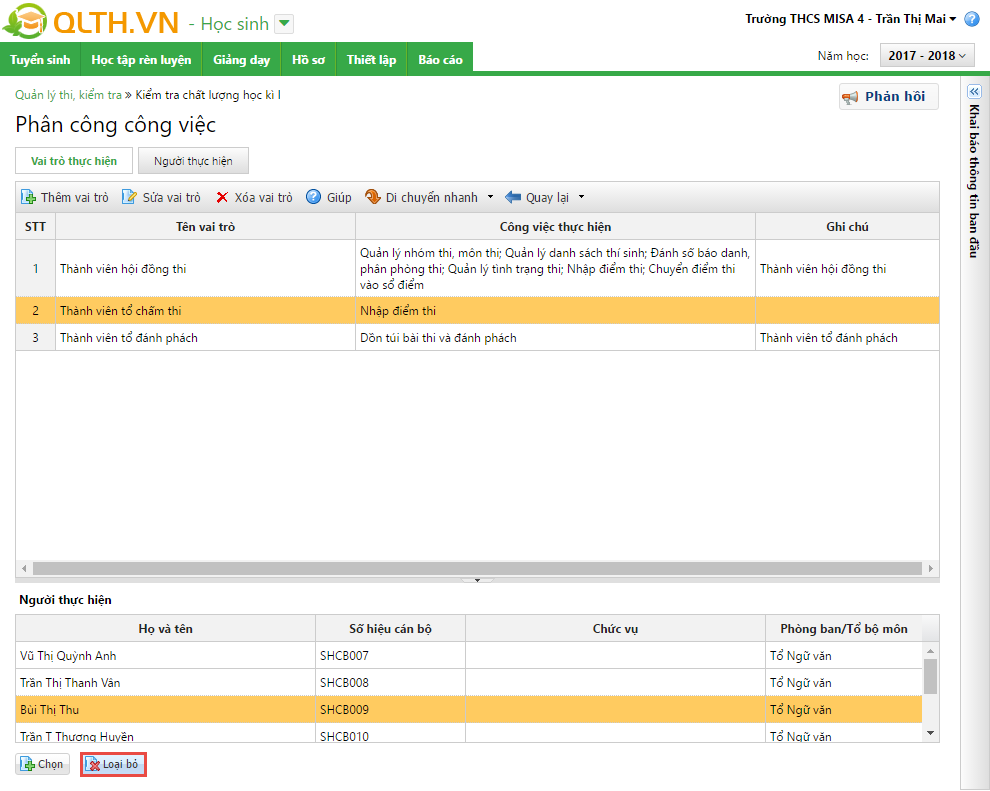
Task: Click the Loại bỏ button
Action: 114,764
